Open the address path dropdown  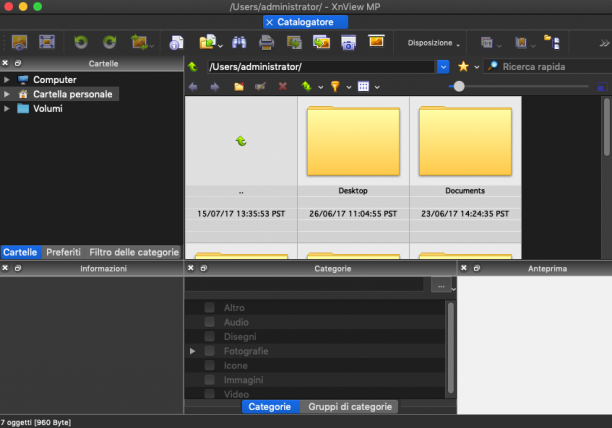point(443,67)
